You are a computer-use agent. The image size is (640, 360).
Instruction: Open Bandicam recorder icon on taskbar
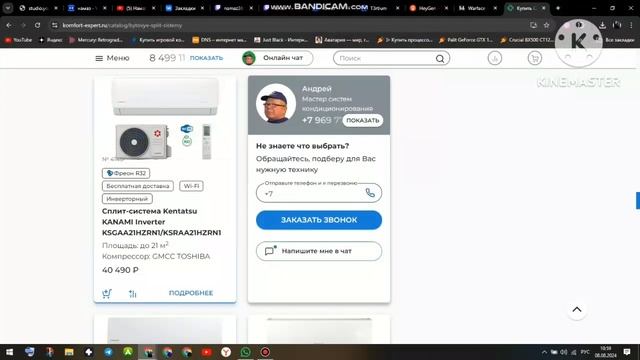[265, 352]
